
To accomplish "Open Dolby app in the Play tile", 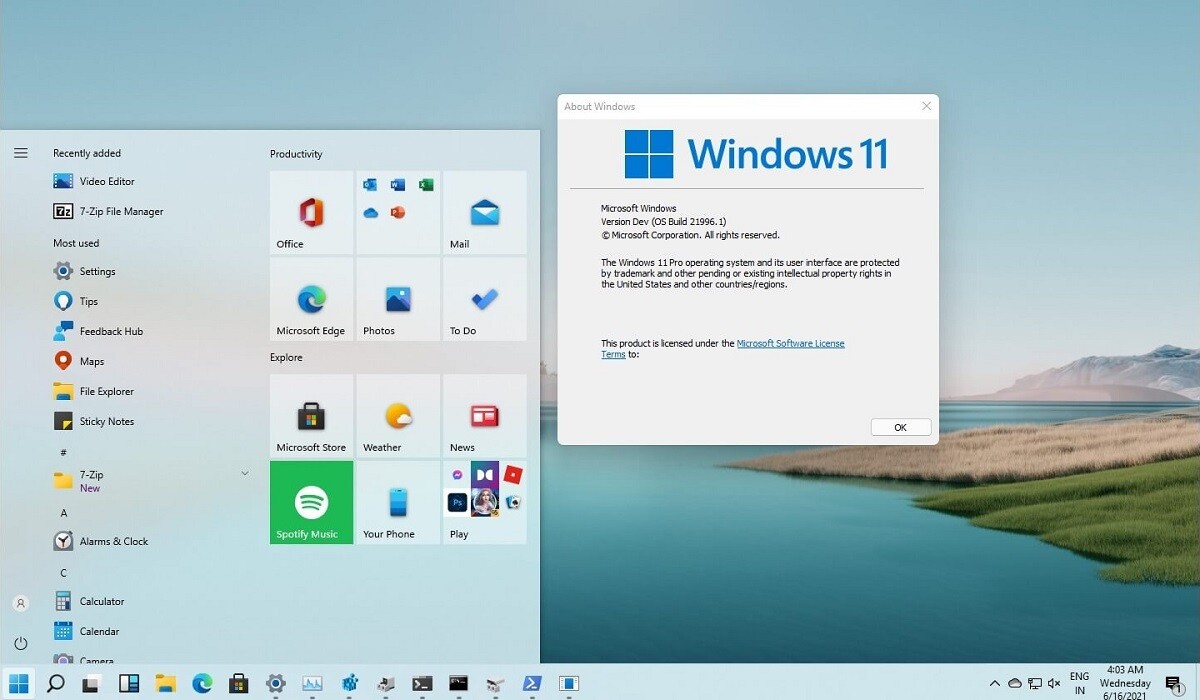I will (x=485, y=474).
